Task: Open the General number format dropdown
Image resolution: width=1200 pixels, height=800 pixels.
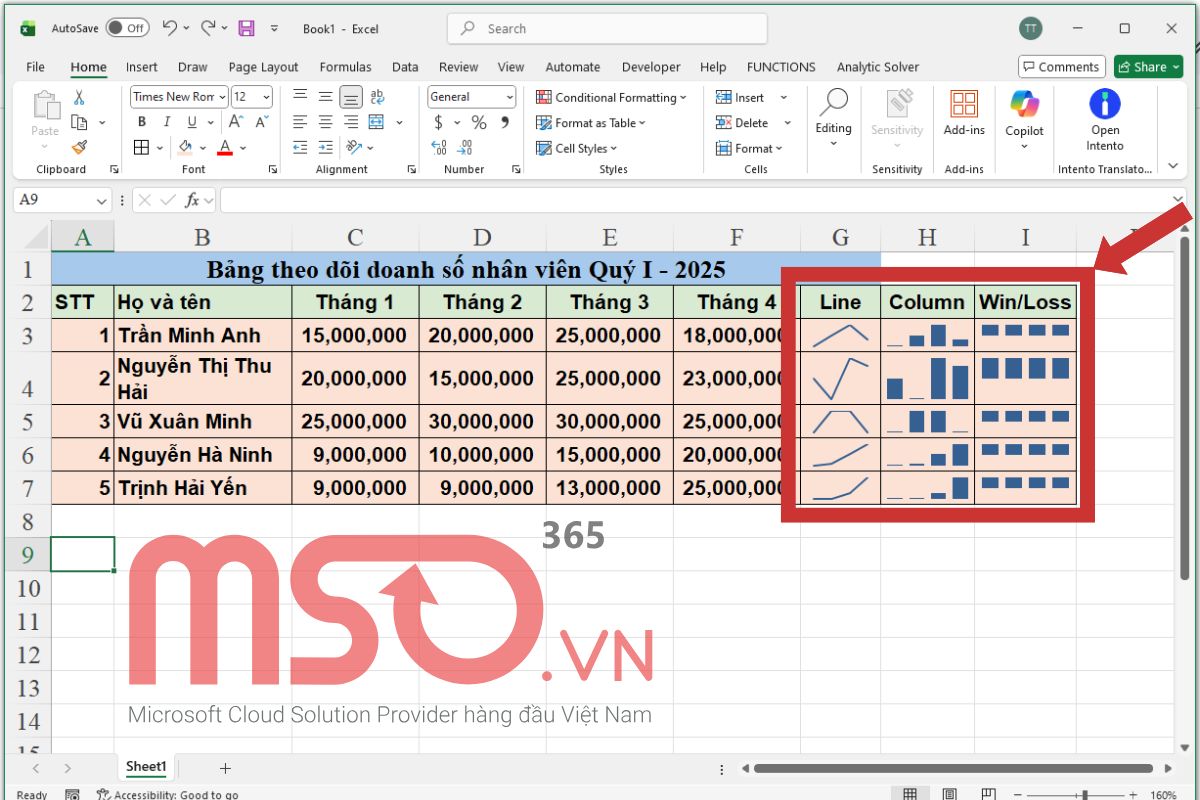Action: pyautogui.click(x=509, y=97)
